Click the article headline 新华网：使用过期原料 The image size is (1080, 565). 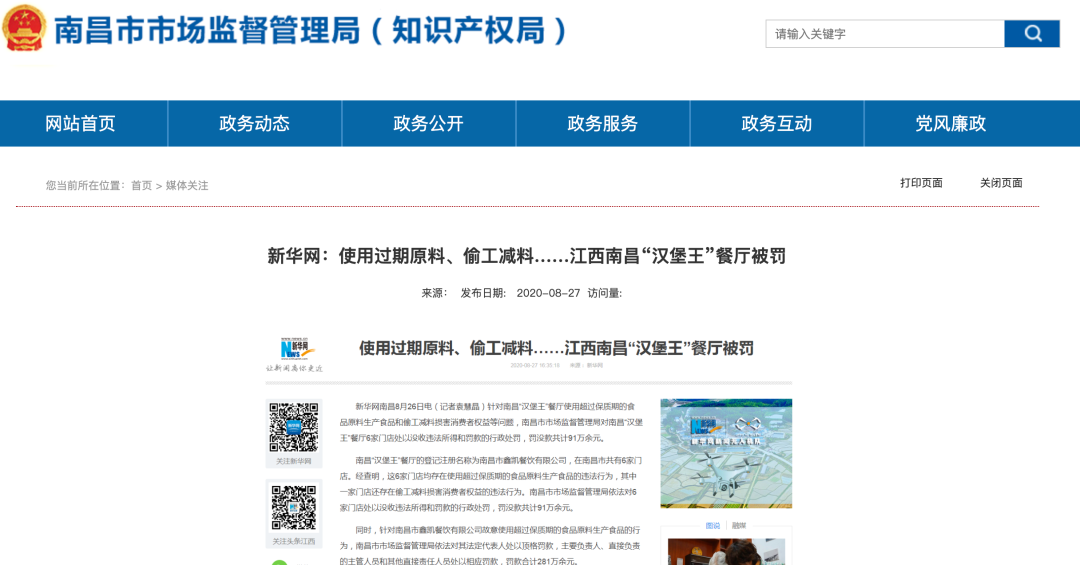pos(526,256)
